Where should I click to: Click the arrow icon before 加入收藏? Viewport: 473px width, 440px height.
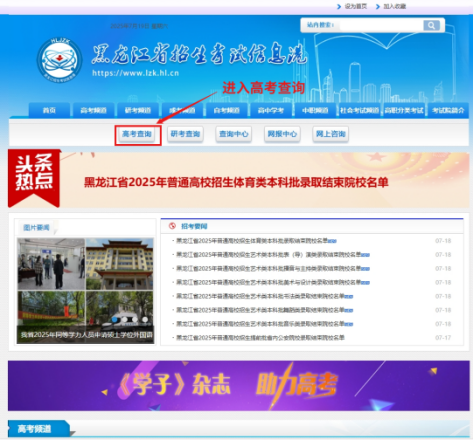coord(378,6)
